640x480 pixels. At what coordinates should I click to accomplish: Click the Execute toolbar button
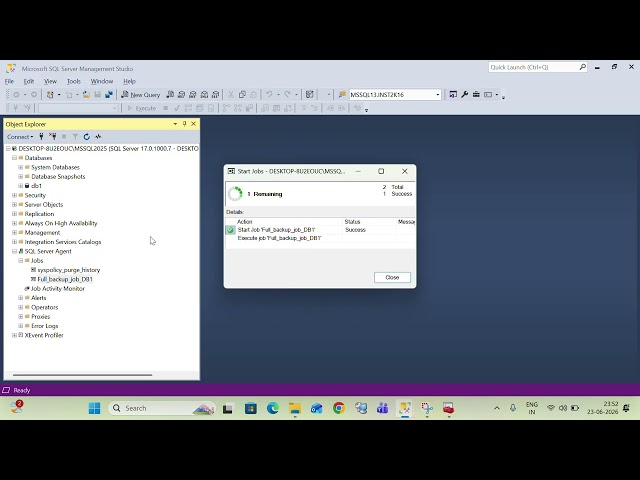(x=142, y=108)
